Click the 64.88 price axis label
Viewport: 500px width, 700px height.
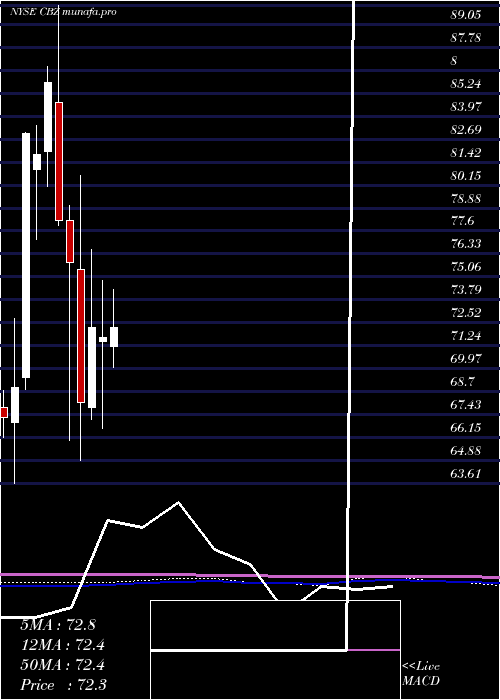(466, 450)
